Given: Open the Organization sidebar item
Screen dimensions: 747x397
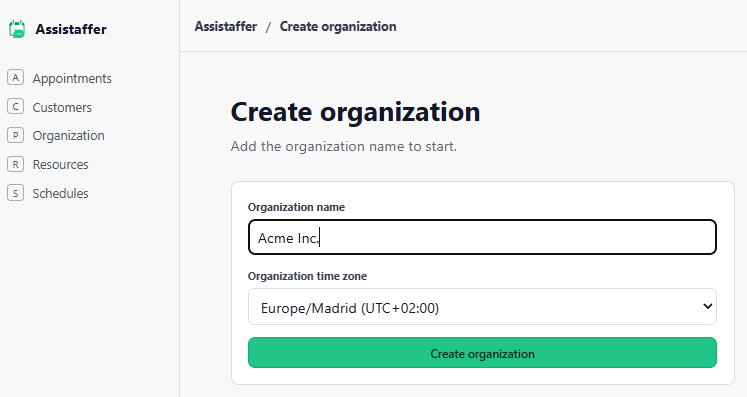Looking at the screenshot, I should pyautogui.click(x=69, y=136).
